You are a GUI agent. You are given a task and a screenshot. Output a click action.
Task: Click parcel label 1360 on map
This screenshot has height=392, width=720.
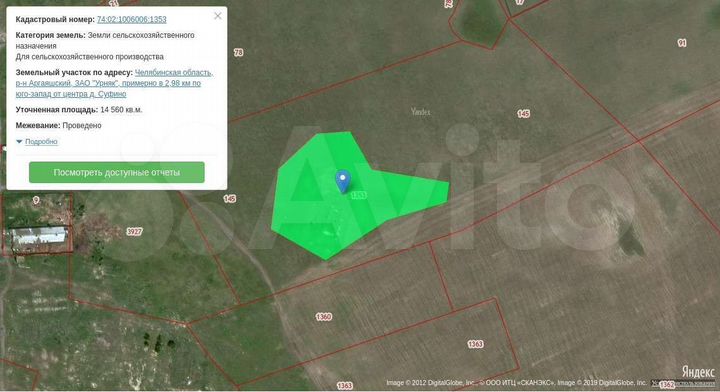pyautogui.click(x=324, y=317)
